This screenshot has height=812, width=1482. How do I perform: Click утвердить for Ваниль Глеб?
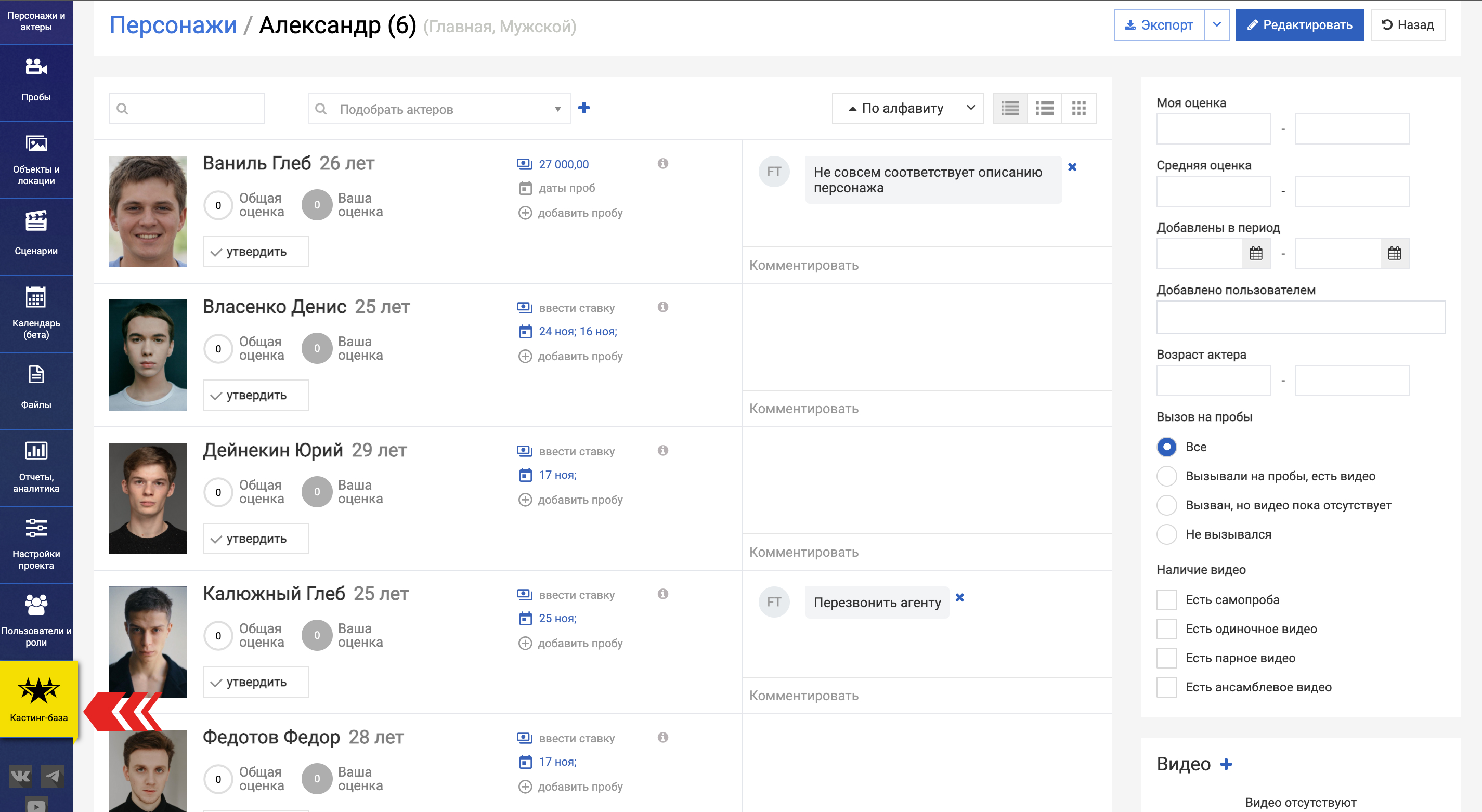point(255,252)
